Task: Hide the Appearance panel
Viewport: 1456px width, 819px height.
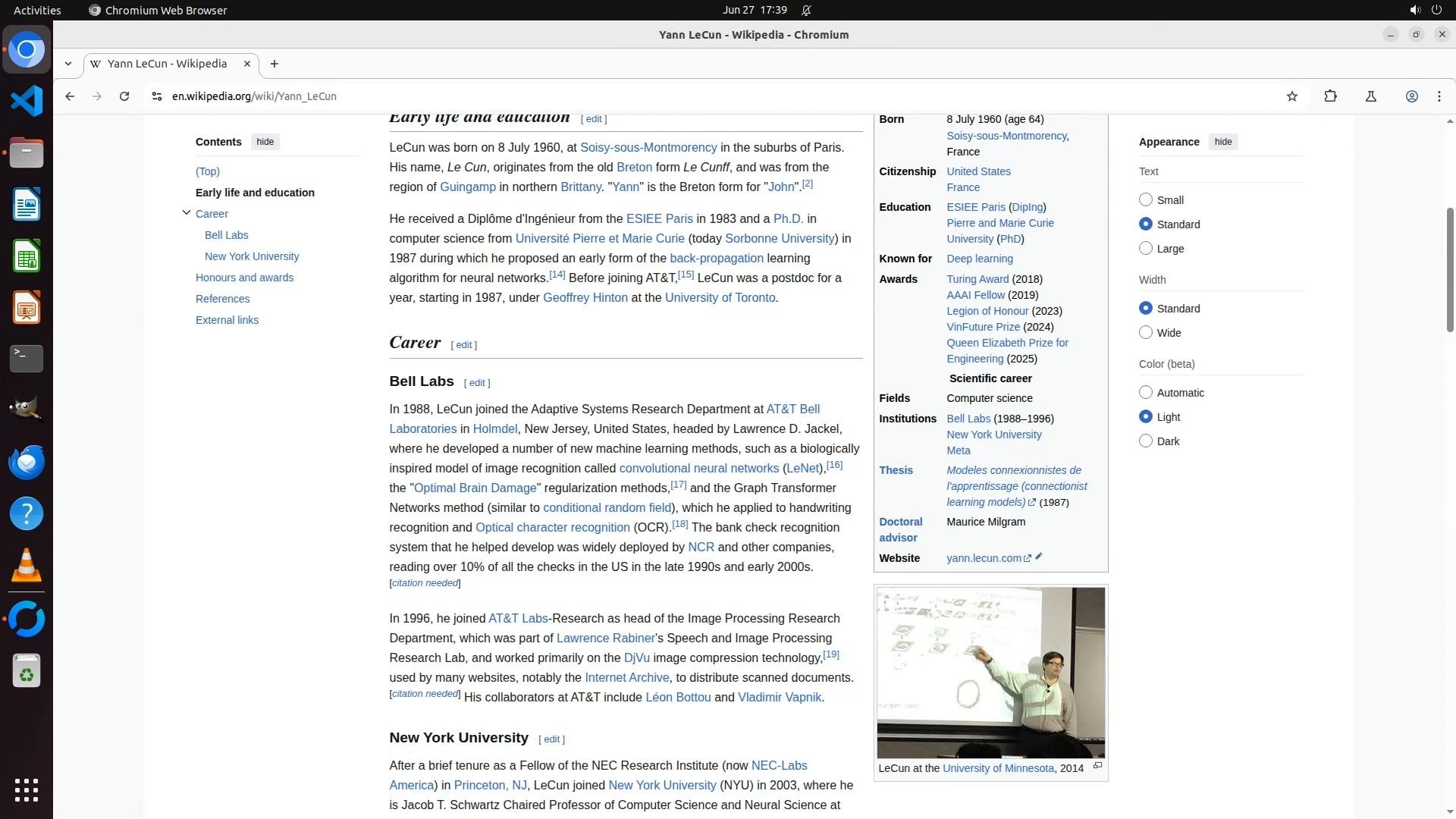Action: pos(1223,142)
